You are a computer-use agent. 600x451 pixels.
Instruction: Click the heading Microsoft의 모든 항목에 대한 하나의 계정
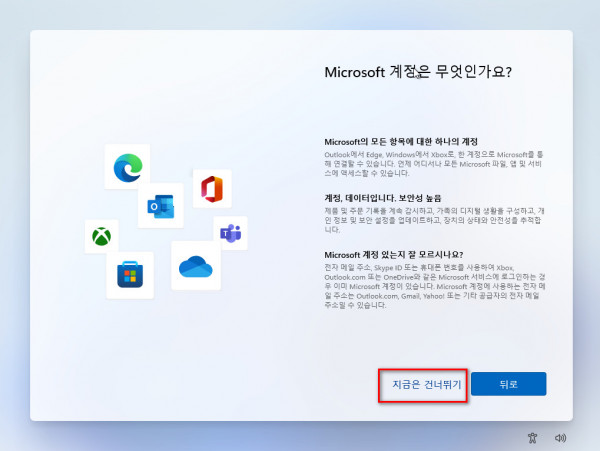pyautogui.click(x=401, y=142)
